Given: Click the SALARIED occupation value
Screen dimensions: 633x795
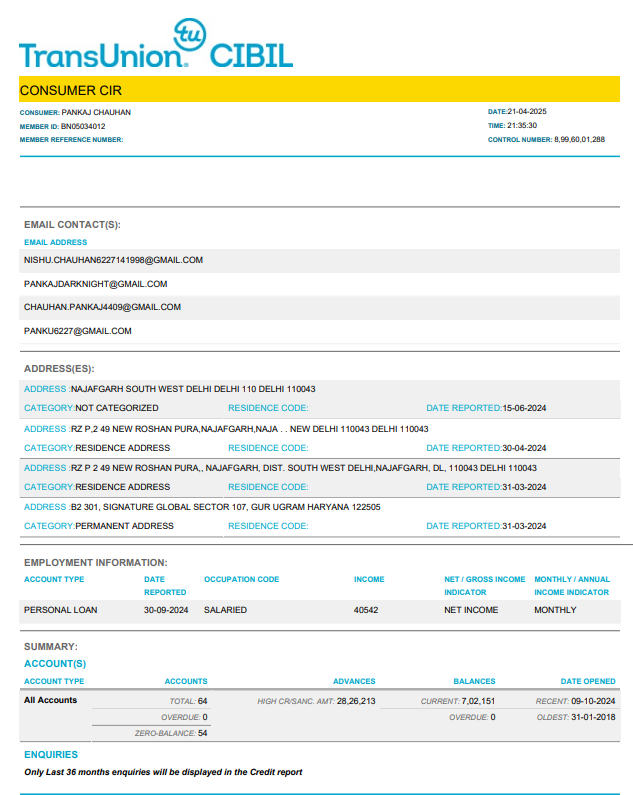Looking at the screenshot, I should click(225, 610).
